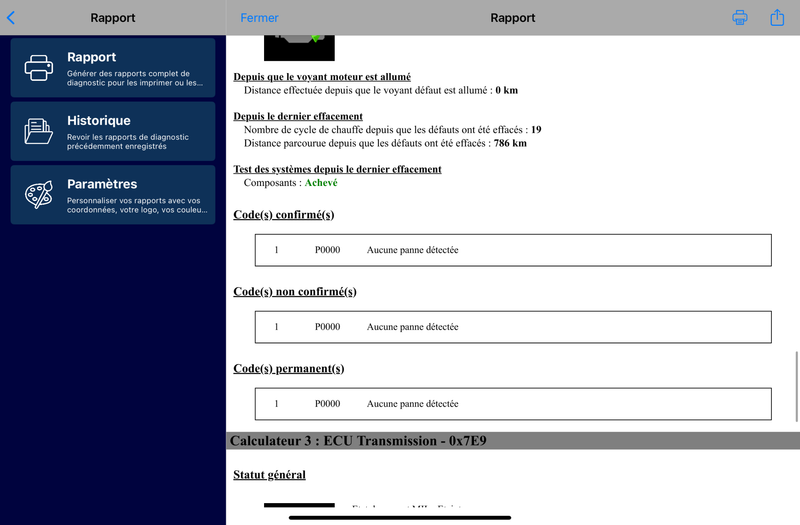Click the Historique folder icon
Viewport: 800px width, 525px height.
point(39,131)
